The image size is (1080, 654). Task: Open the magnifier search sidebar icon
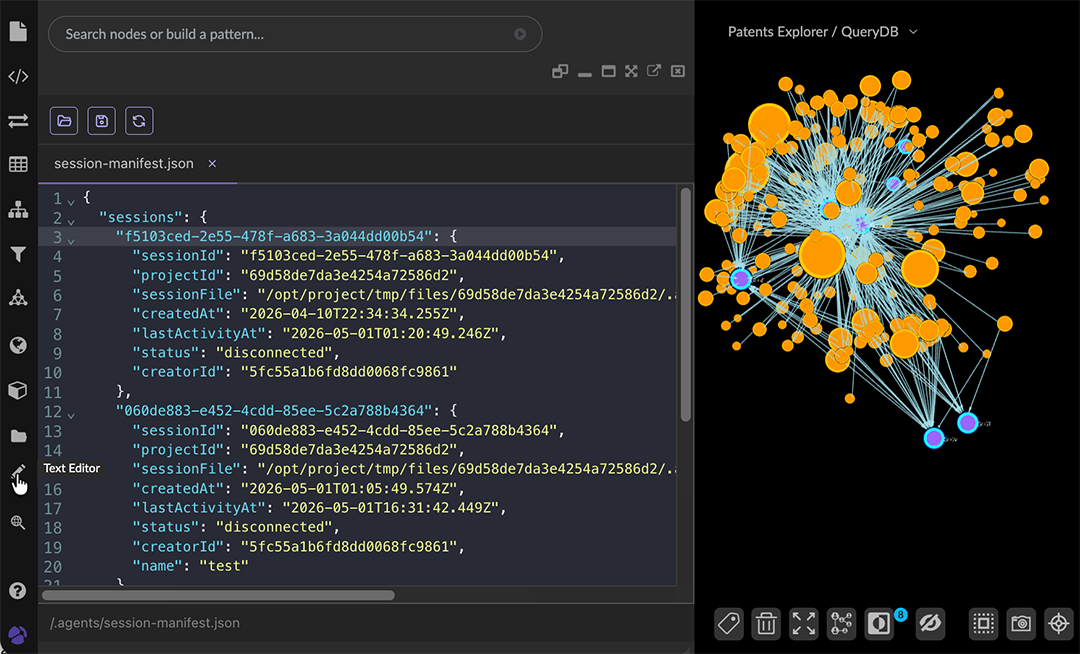[18, 523]
